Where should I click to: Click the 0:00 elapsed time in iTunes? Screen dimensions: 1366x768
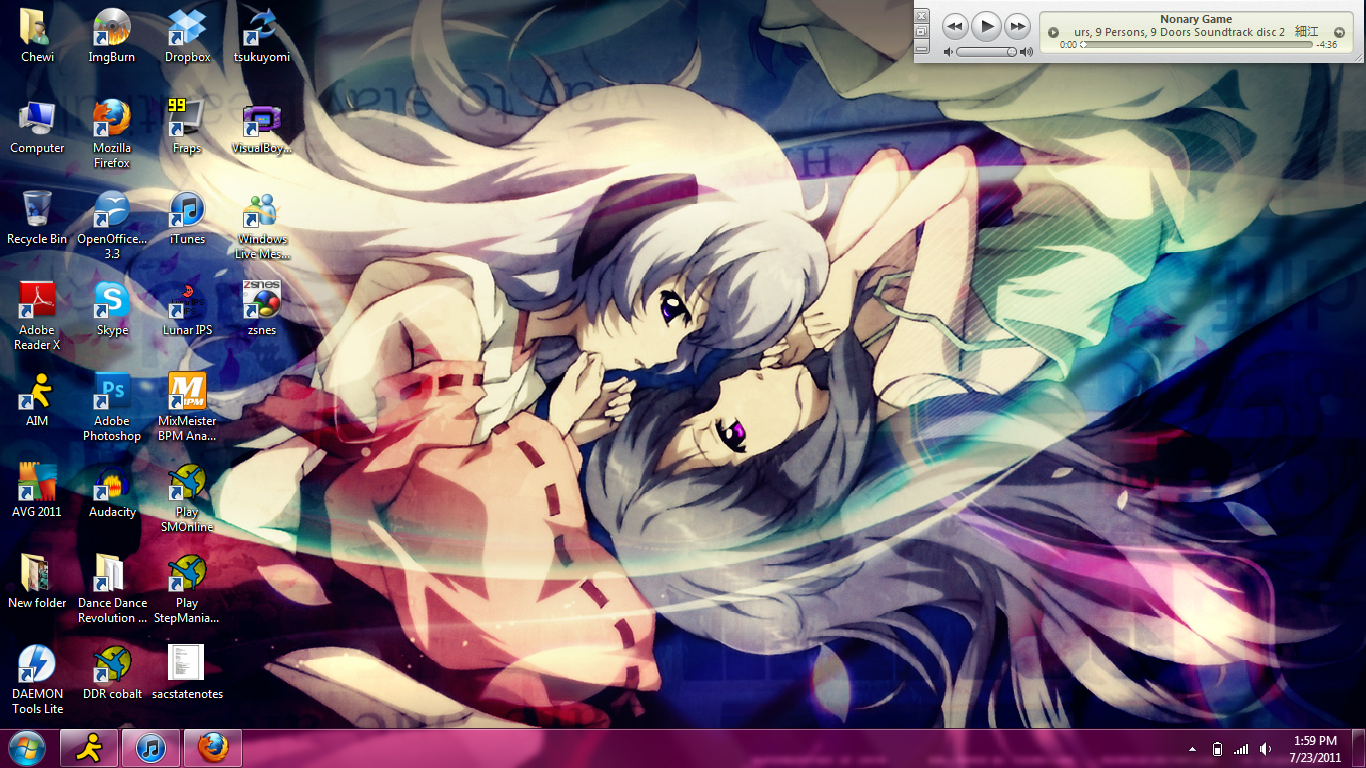click(1068, 45)
